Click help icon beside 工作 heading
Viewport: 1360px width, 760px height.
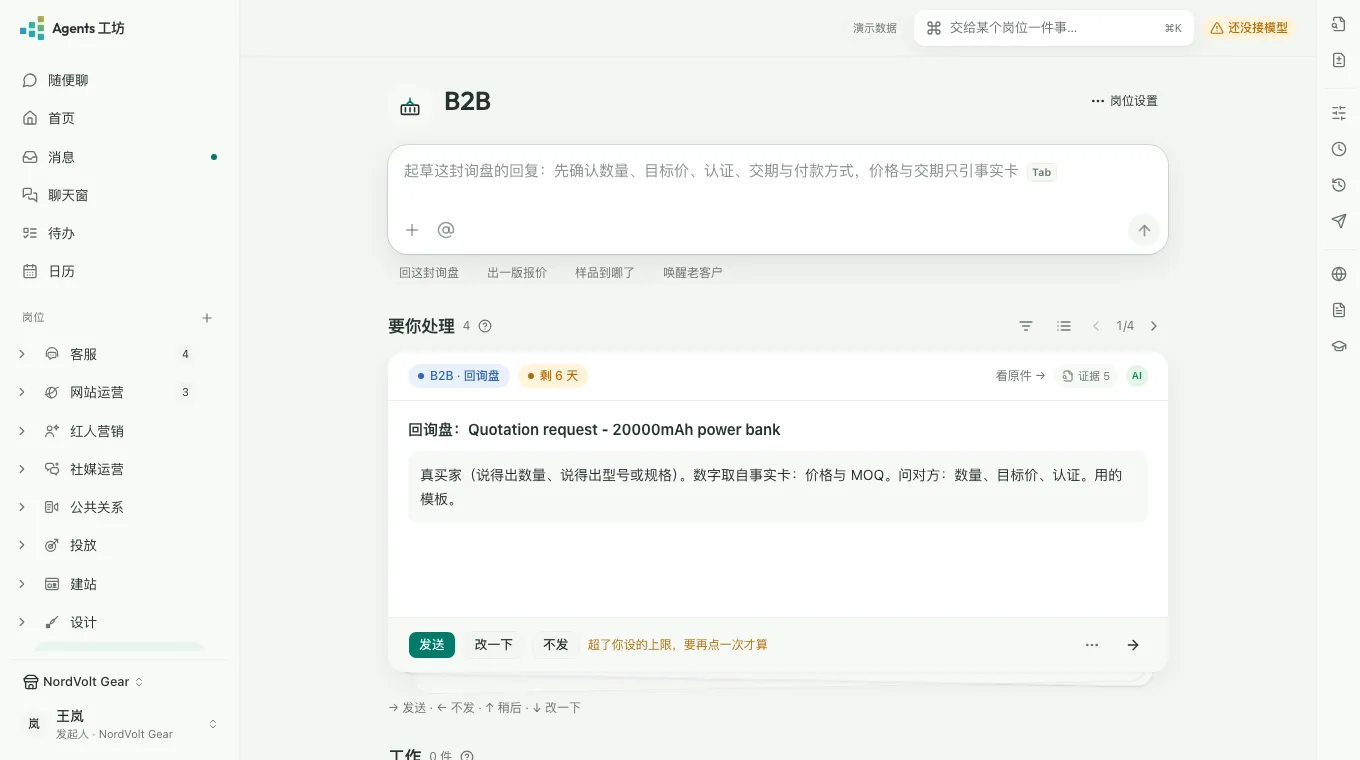click(x=467, y=756)
